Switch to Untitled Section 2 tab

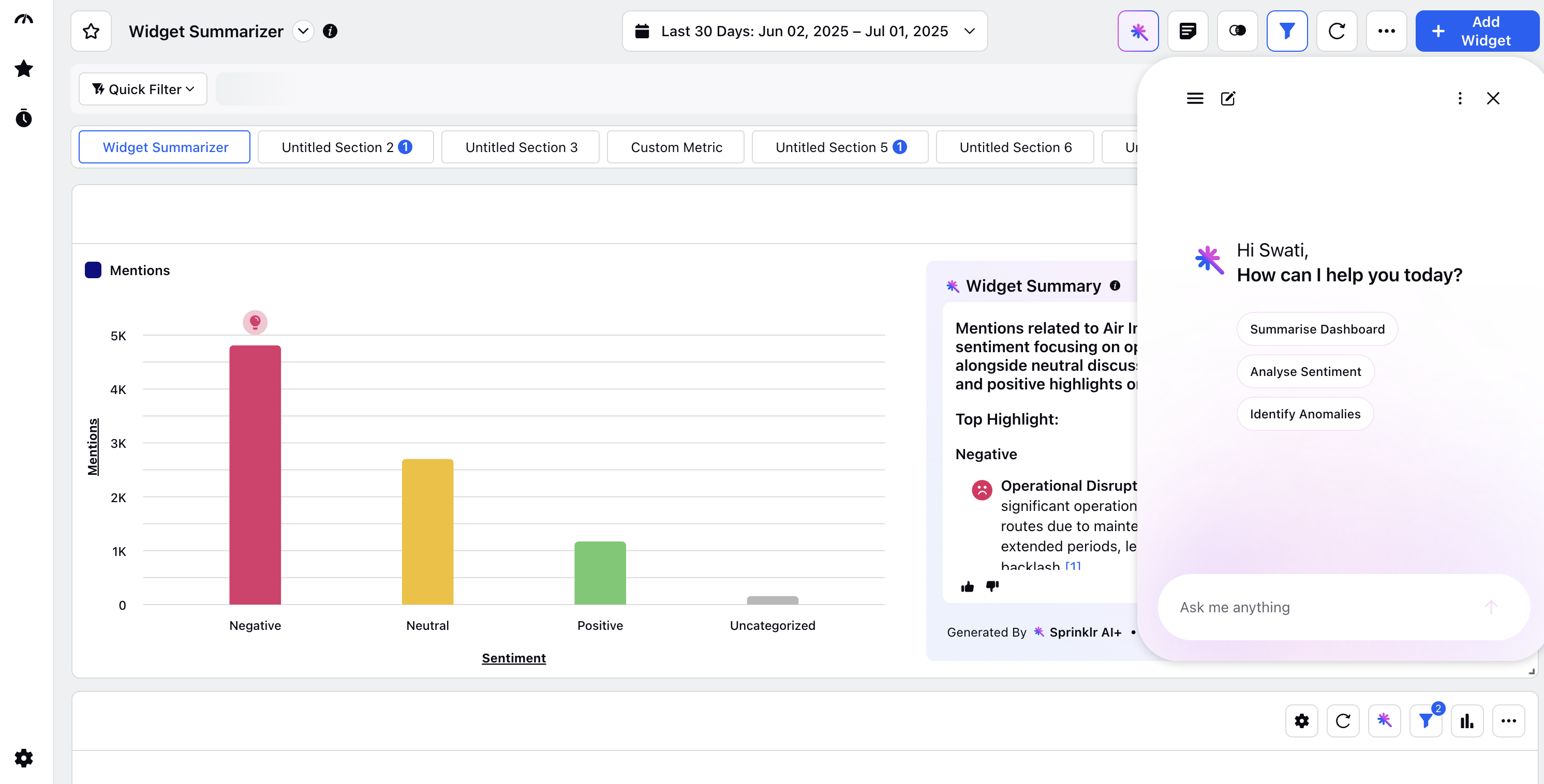[346, 147]
